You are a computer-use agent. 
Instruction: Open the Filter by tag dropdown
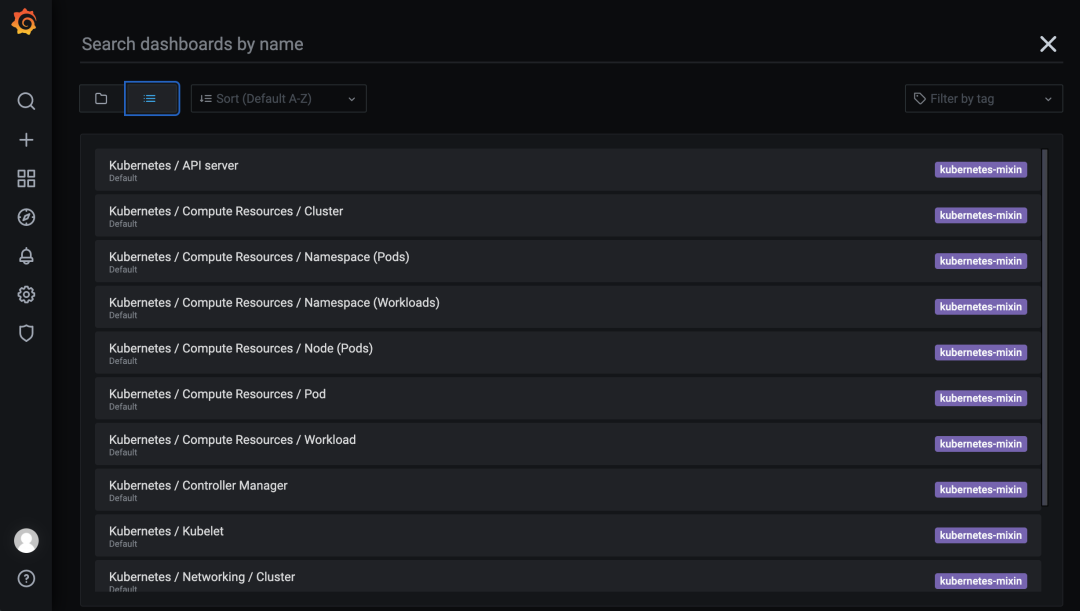pyautogui.click(x=984, y=99)
